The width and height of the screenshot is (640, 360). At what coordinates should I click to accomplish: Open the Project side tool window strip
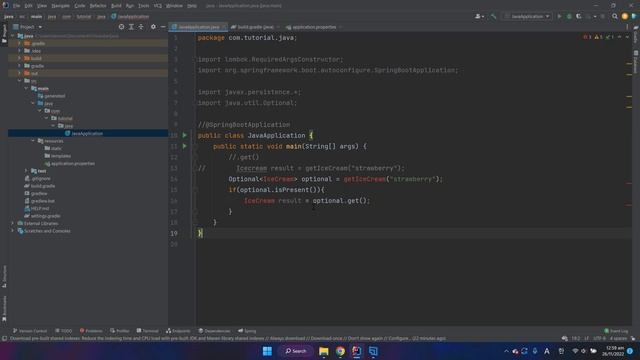(4, 33)
